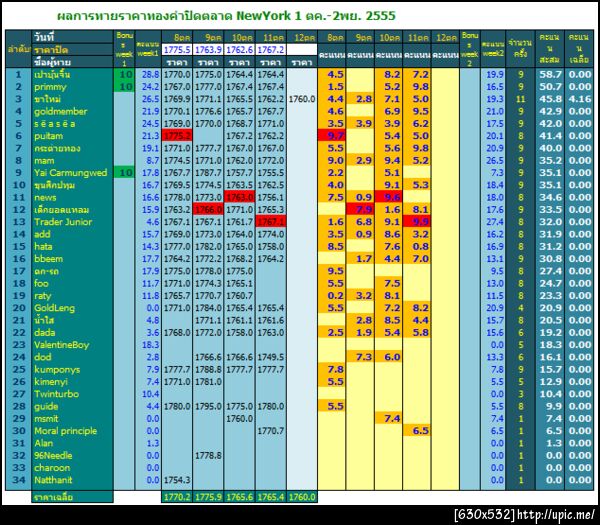Click the red highlighted price 1766.0
This screenshot has height=525, width=600.
(x=208, y=210)
